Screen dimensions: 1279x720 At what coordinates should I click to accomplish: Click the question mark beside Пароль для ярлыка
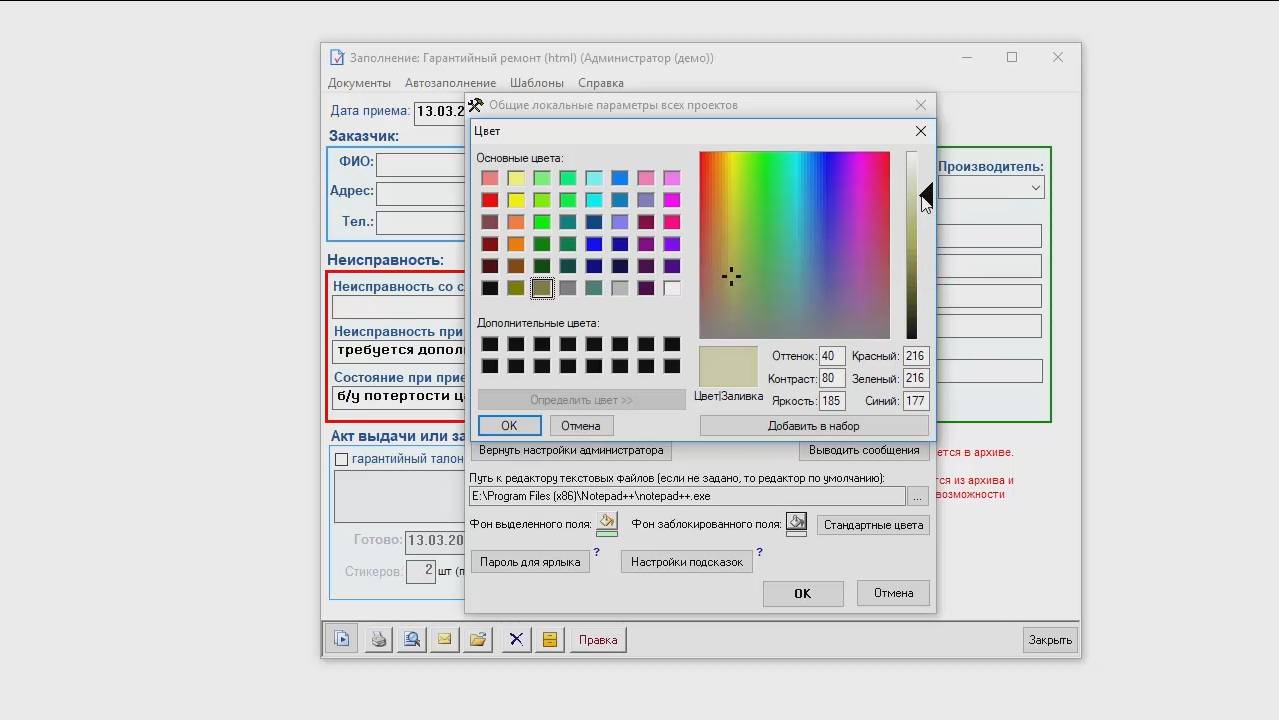[x=597, y=552]
